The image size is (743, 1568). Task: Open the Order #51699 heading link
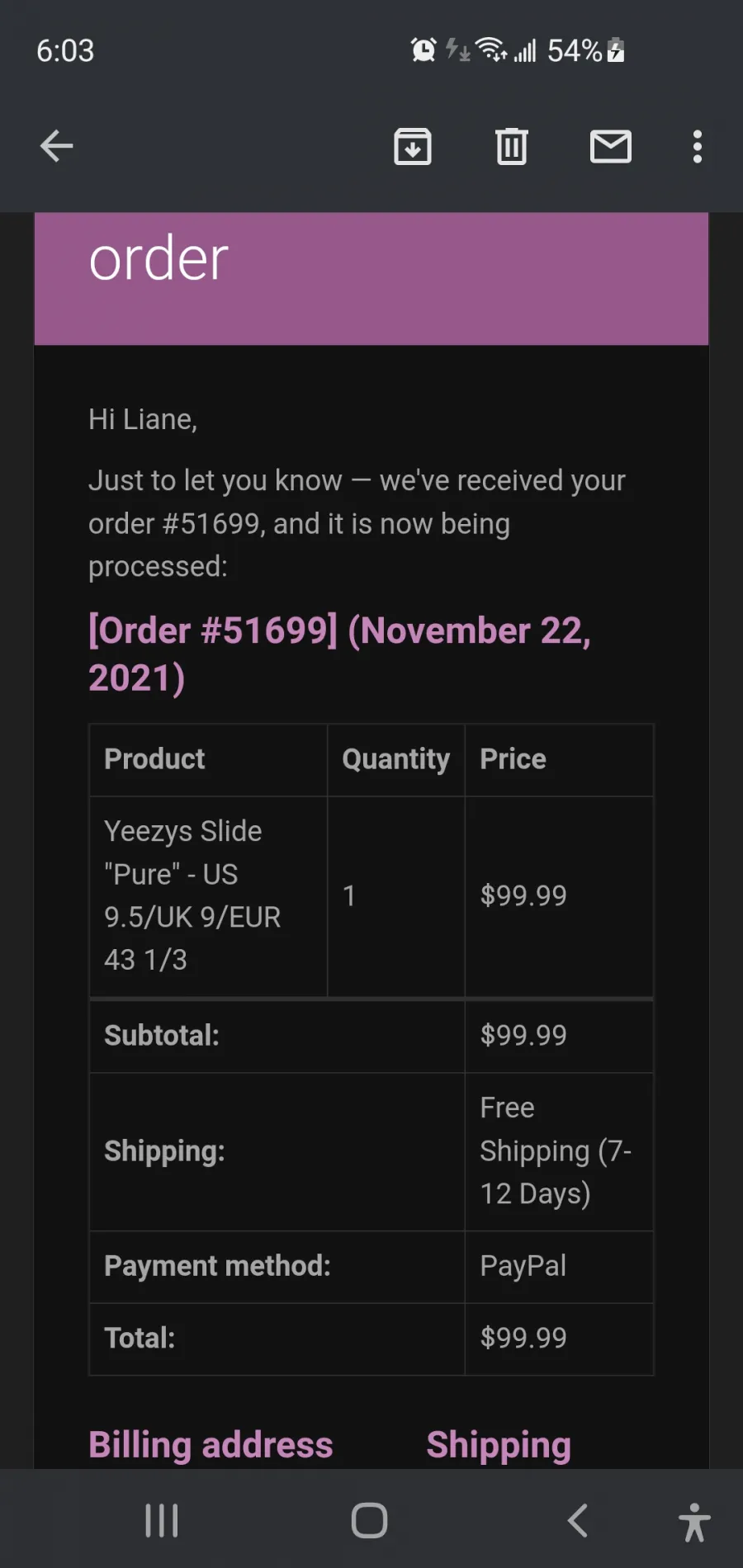coord(339,654)
